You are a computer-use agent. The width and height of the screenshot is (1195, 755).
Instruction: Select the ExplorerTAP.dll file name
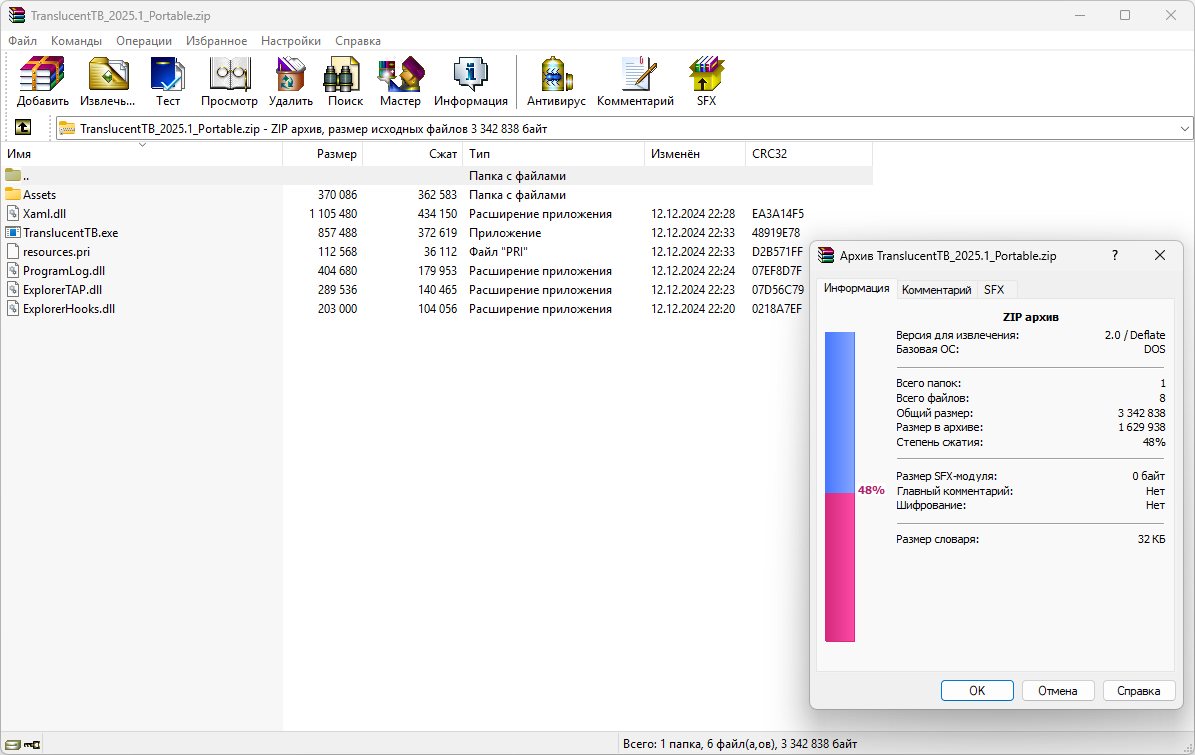click(x=62, y=290)
